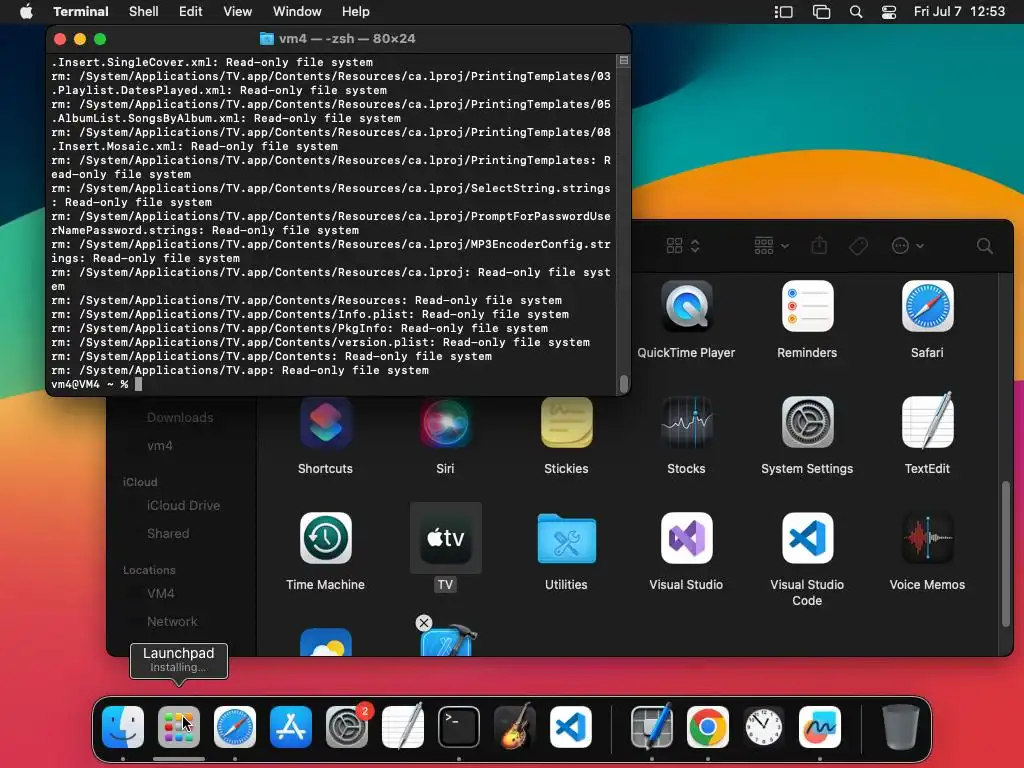
Task: Launch Safari from the Dock
Action: (235, 727)
